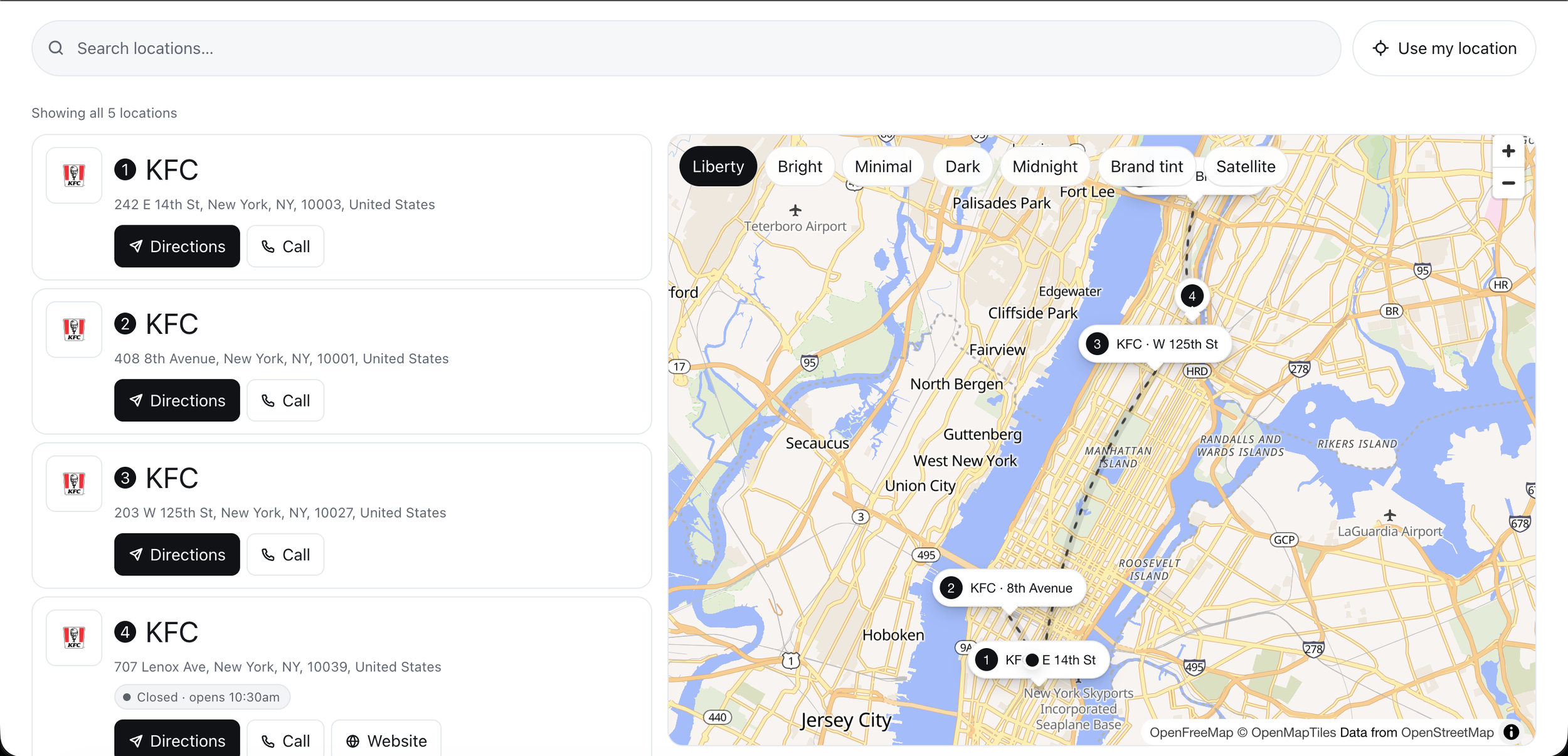1568x756 pixels.
Task: Zoom in on the map
Action: (x=1508, y=151)
